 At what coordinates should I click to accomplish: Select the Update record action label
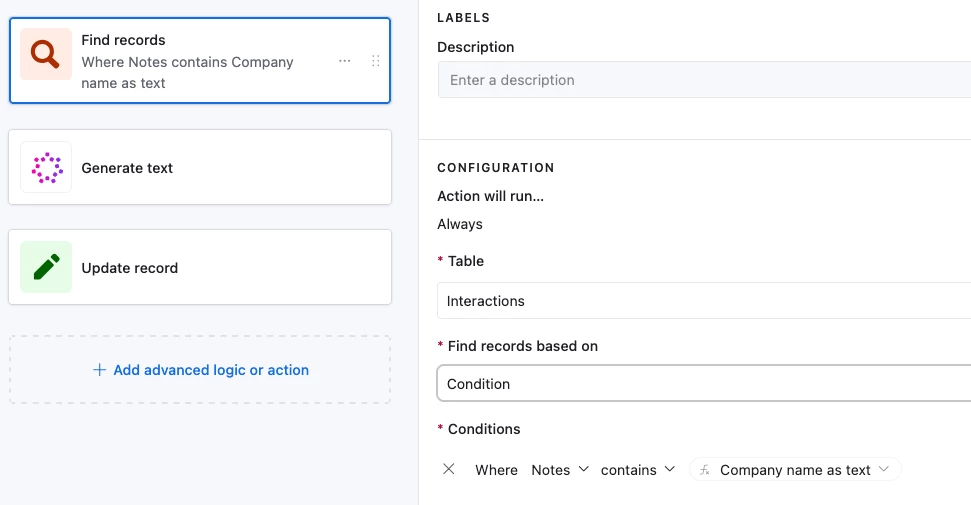point(130,268)
